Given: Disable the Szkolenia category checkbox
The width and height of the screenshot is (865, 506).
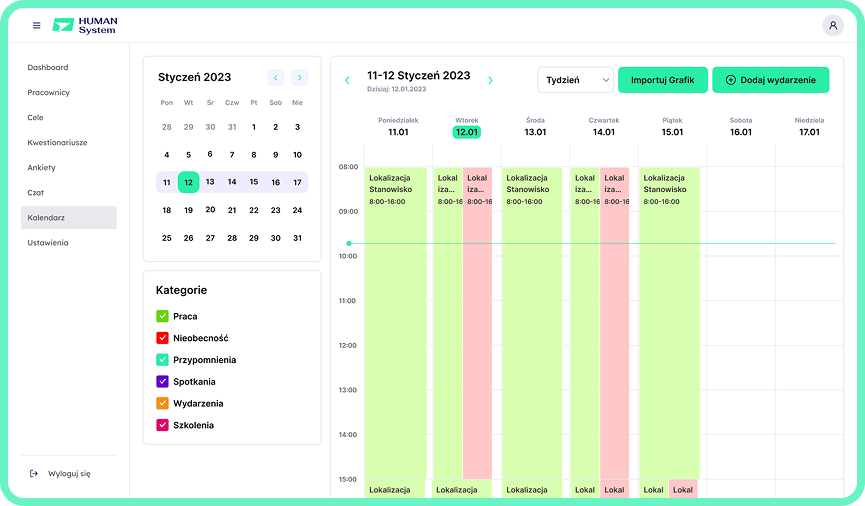Looking at the screenshot, I should click(x=162, y=426).
